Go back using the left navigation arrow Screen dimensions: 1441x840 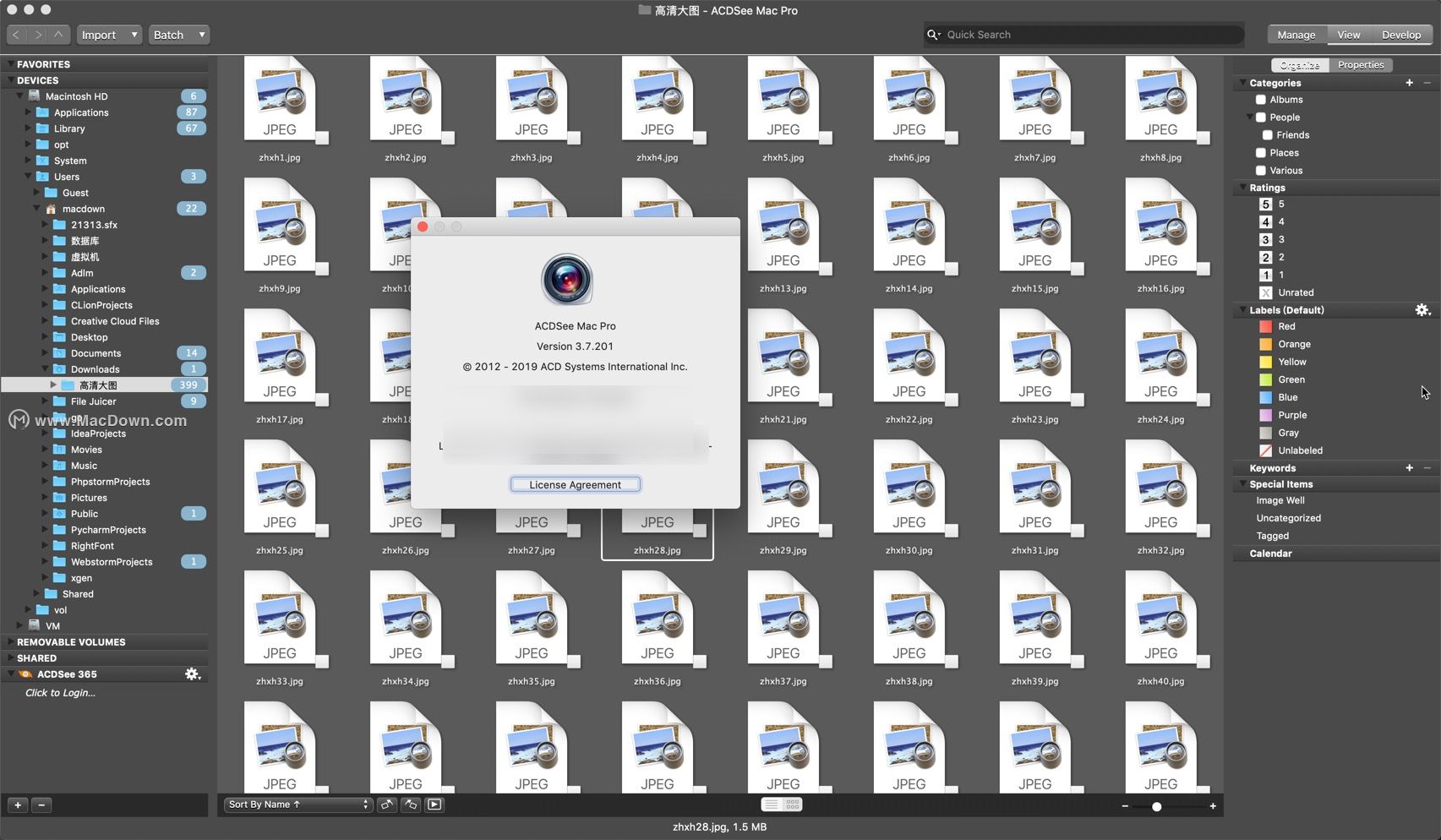17,35
